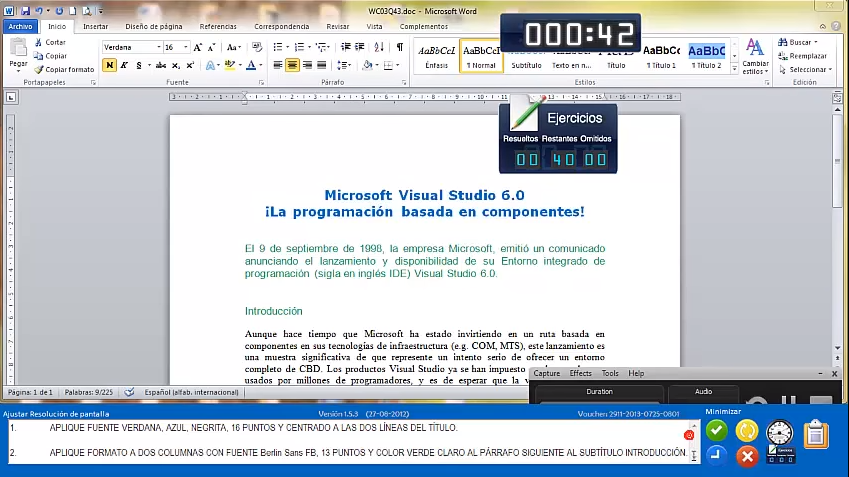Toggle subscript formatting
This screenshot has width=849, height=477.
[x=175, y=65]
